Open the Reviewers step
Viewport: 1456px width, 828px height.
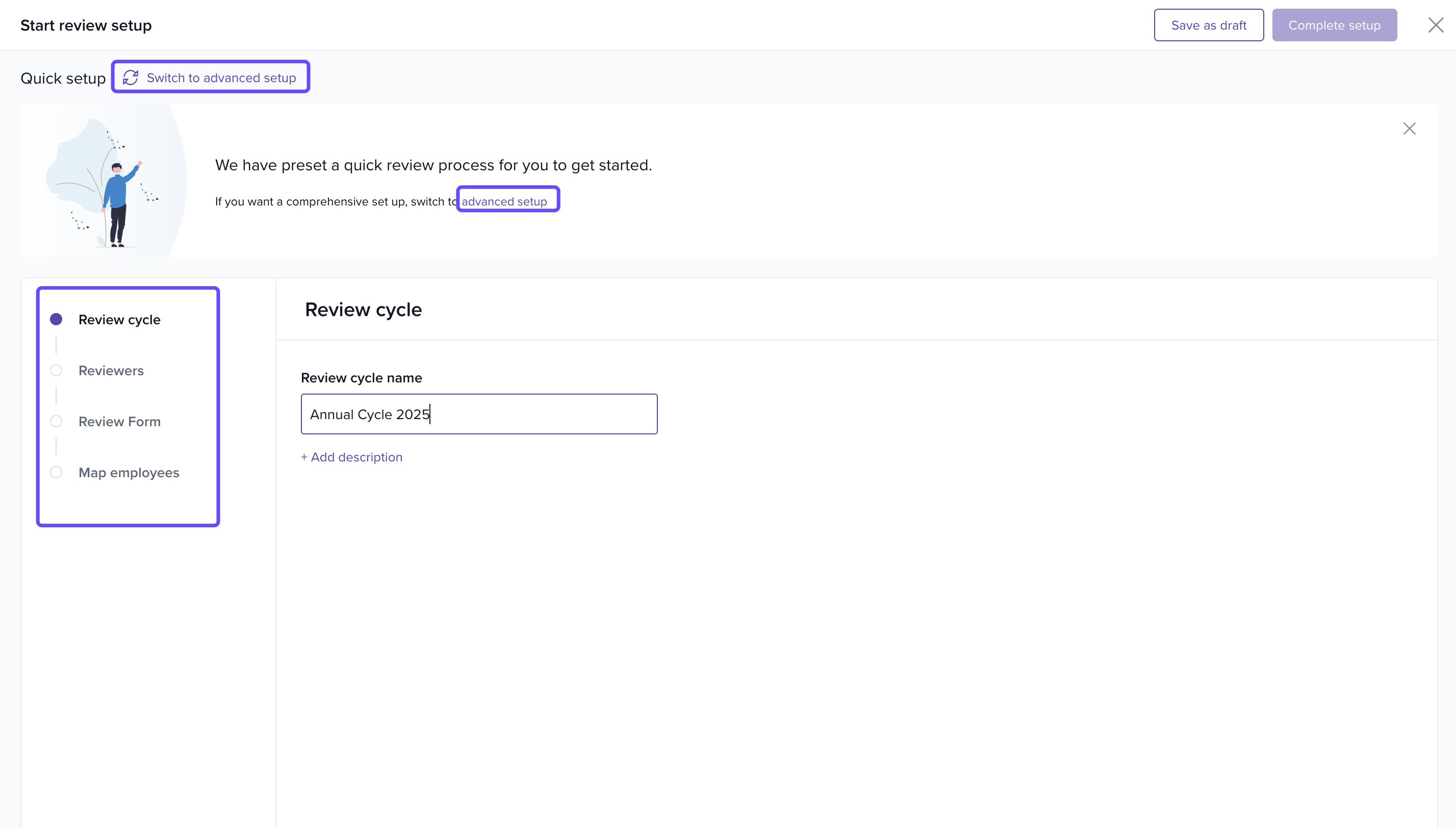pyautogui.click(x=111, y=370)
